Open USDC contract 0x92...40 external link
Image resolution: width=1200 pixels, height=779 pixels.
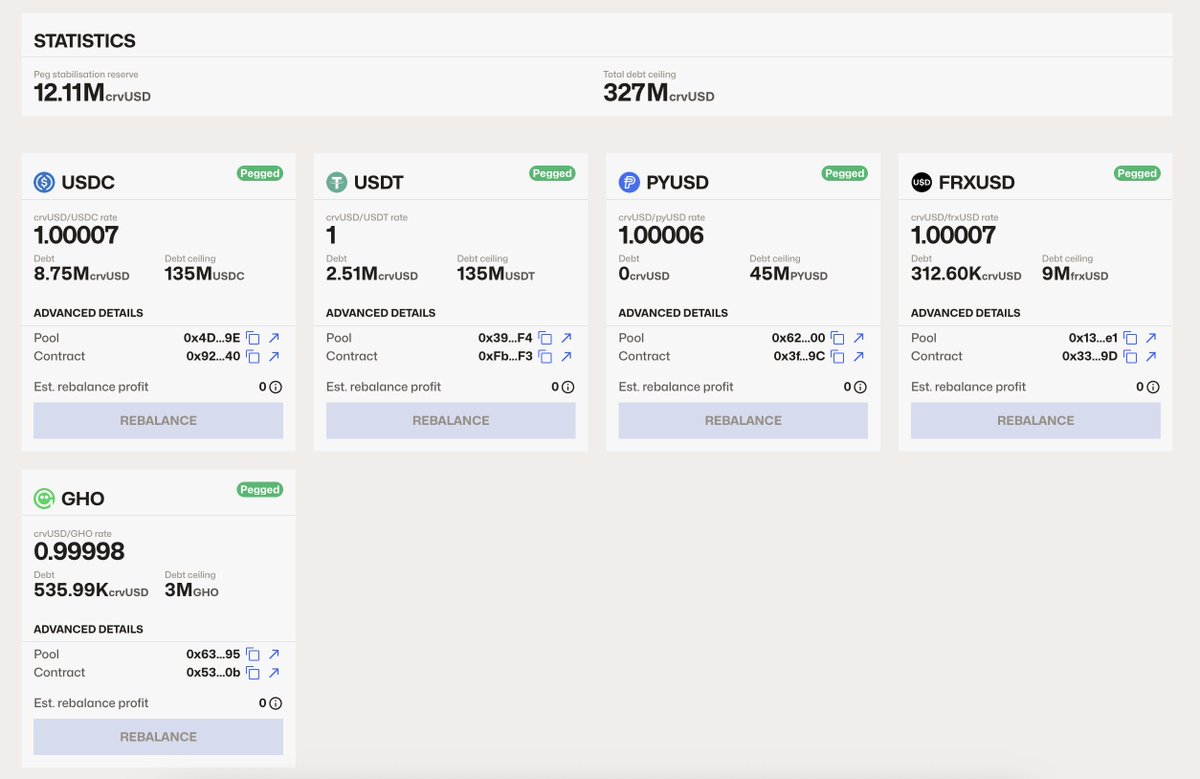tap(274, 356)
